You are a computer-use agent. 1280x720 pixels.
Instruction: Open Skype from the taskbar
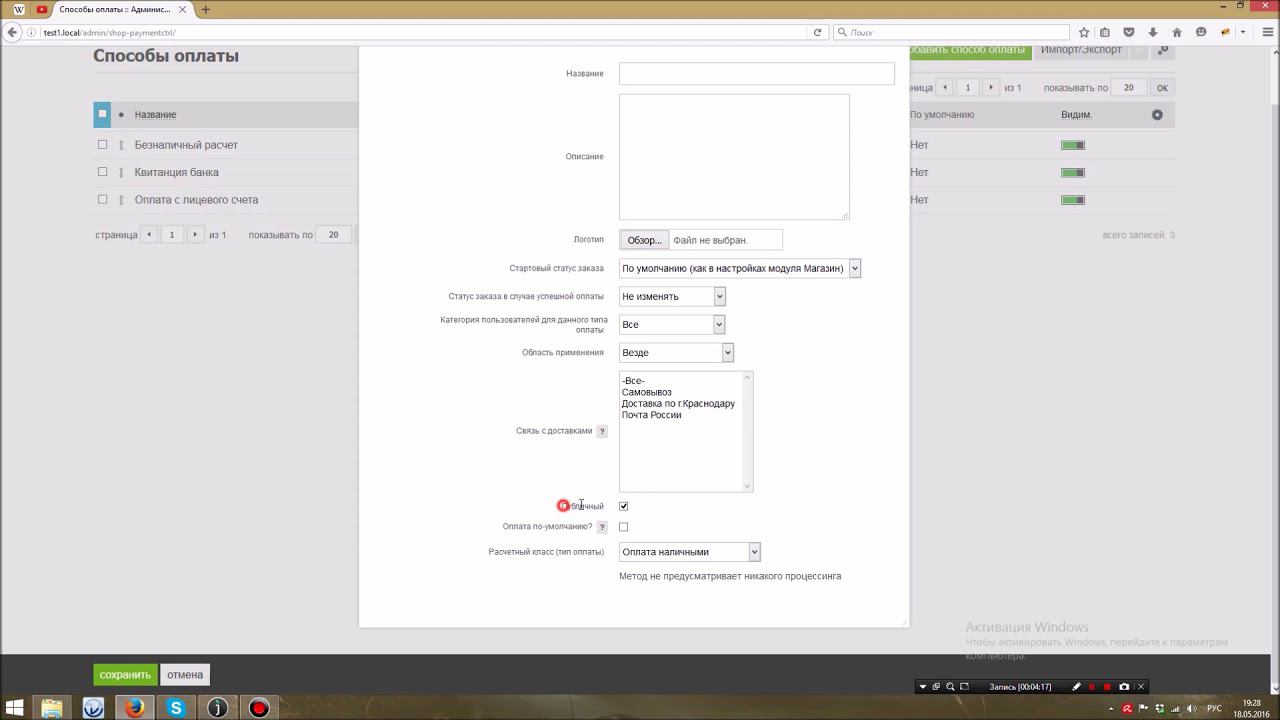click(176, 708)
